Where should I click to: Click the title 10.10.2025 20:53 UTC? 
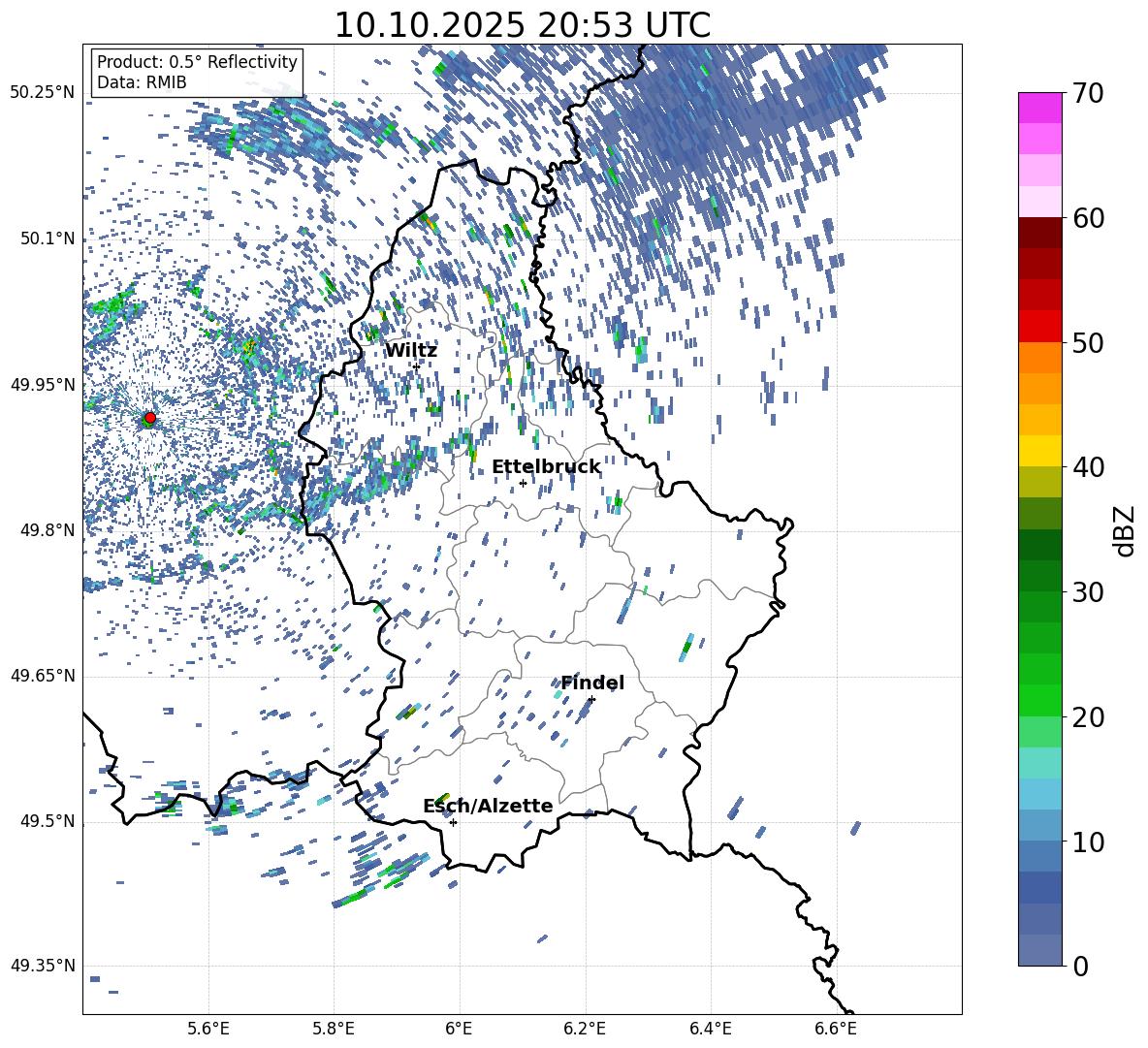click(x=522, y=25)
